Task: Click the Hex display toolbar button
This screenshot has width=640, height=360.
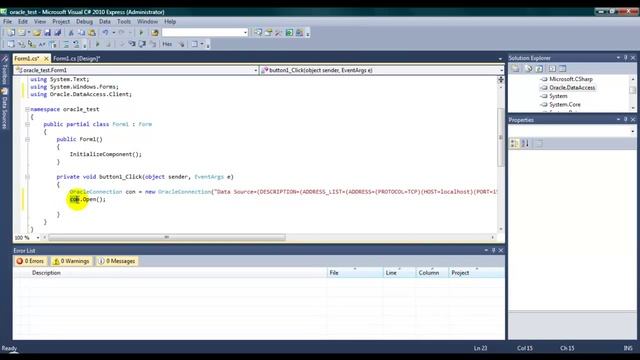Action: (x=167, y=44)
